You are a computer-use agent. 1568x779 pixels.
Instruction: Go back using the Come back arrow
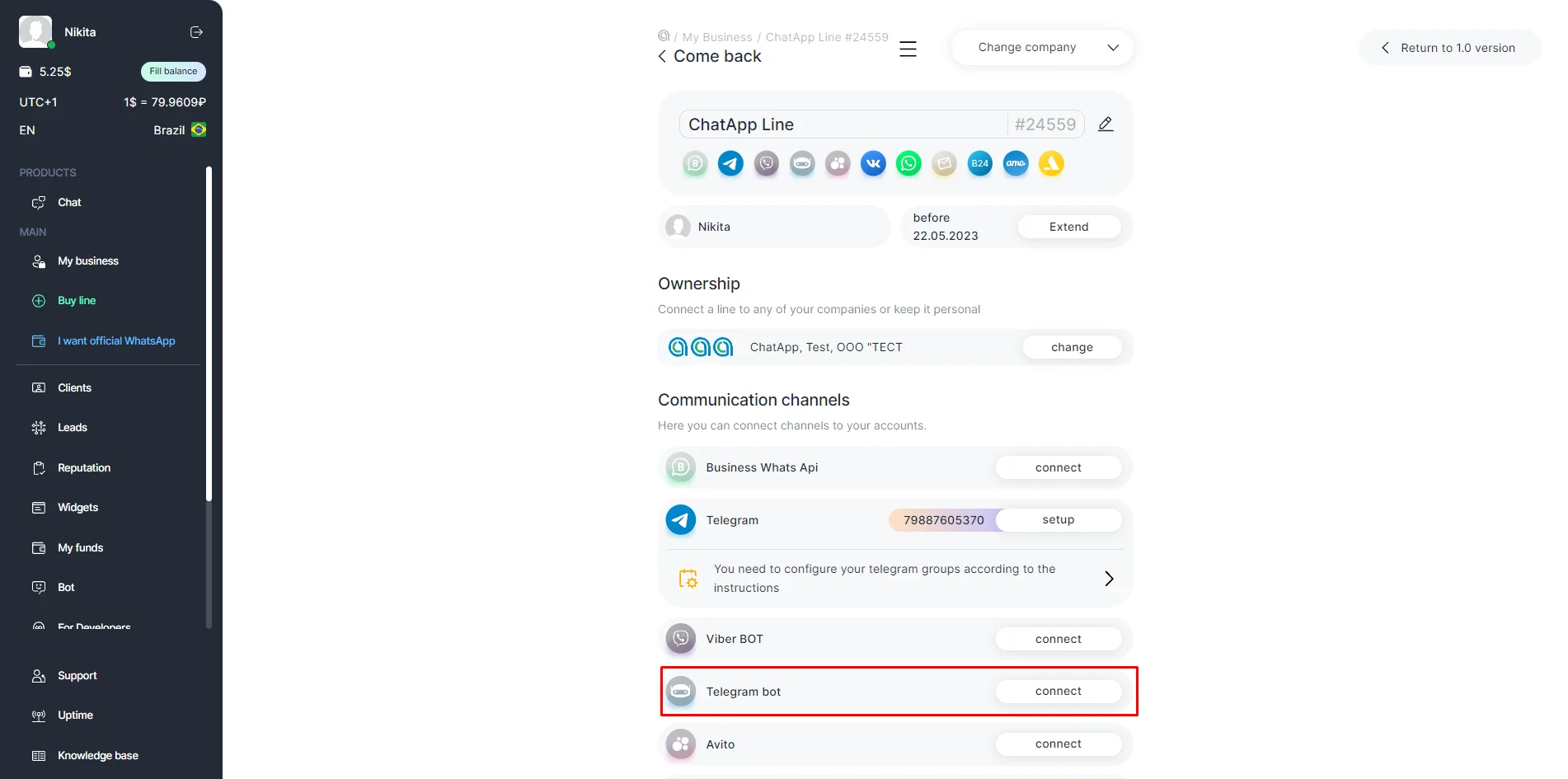coord(662,56)
